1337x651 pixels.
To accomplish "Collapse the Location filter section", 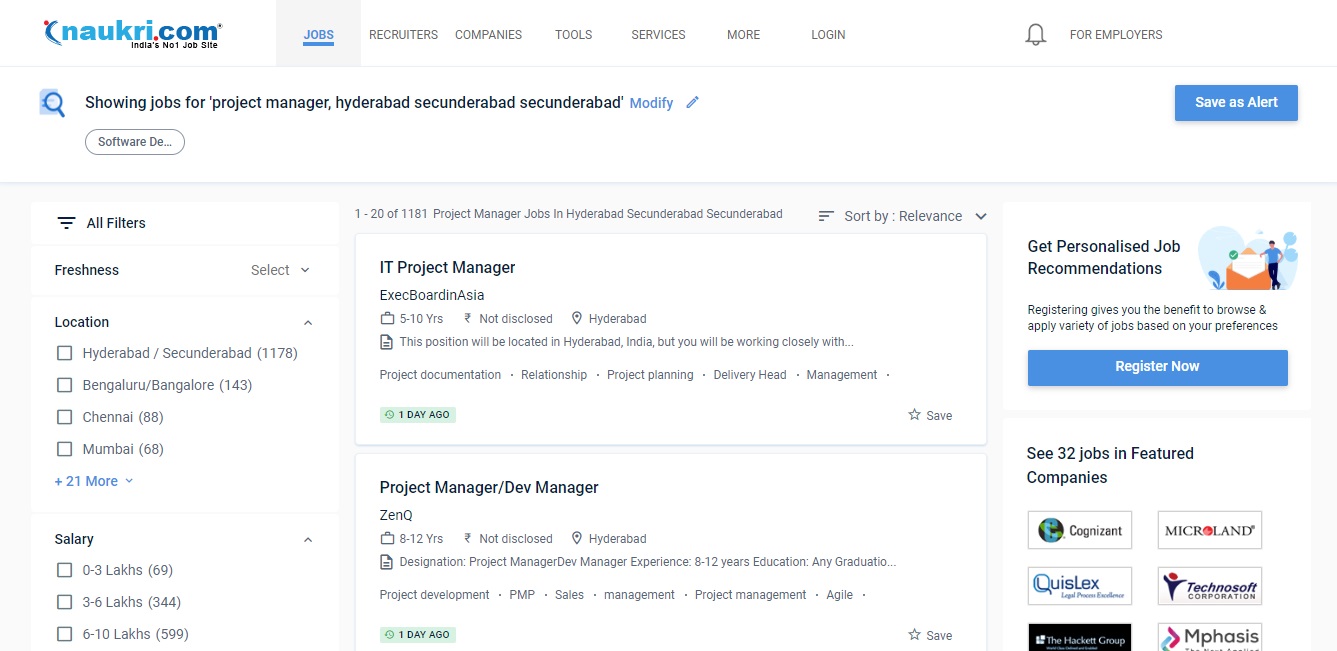I will tap(308, 323).
